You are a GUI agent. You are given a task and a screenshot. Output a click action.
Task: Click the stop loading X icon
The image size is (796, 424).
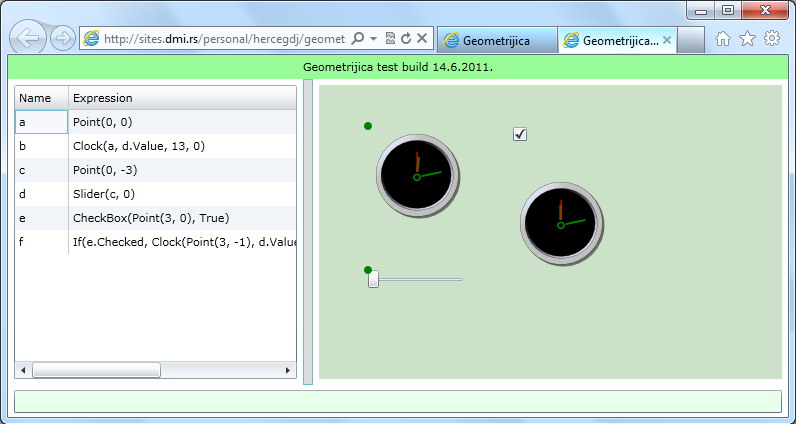click(422, 38)
